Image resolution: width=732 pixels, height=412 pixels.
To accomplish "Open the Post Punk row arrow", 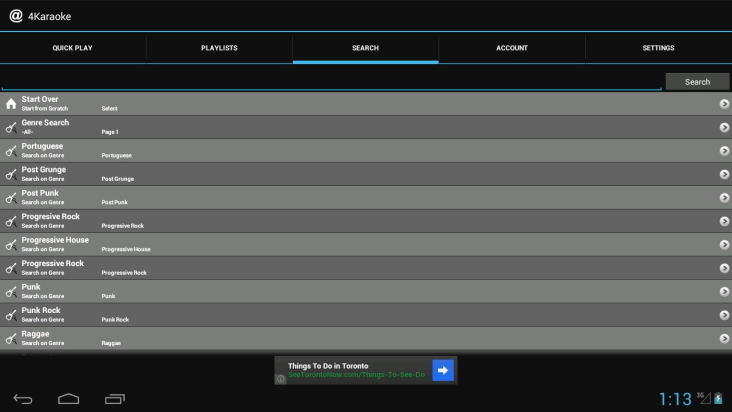I will [724, 197].
